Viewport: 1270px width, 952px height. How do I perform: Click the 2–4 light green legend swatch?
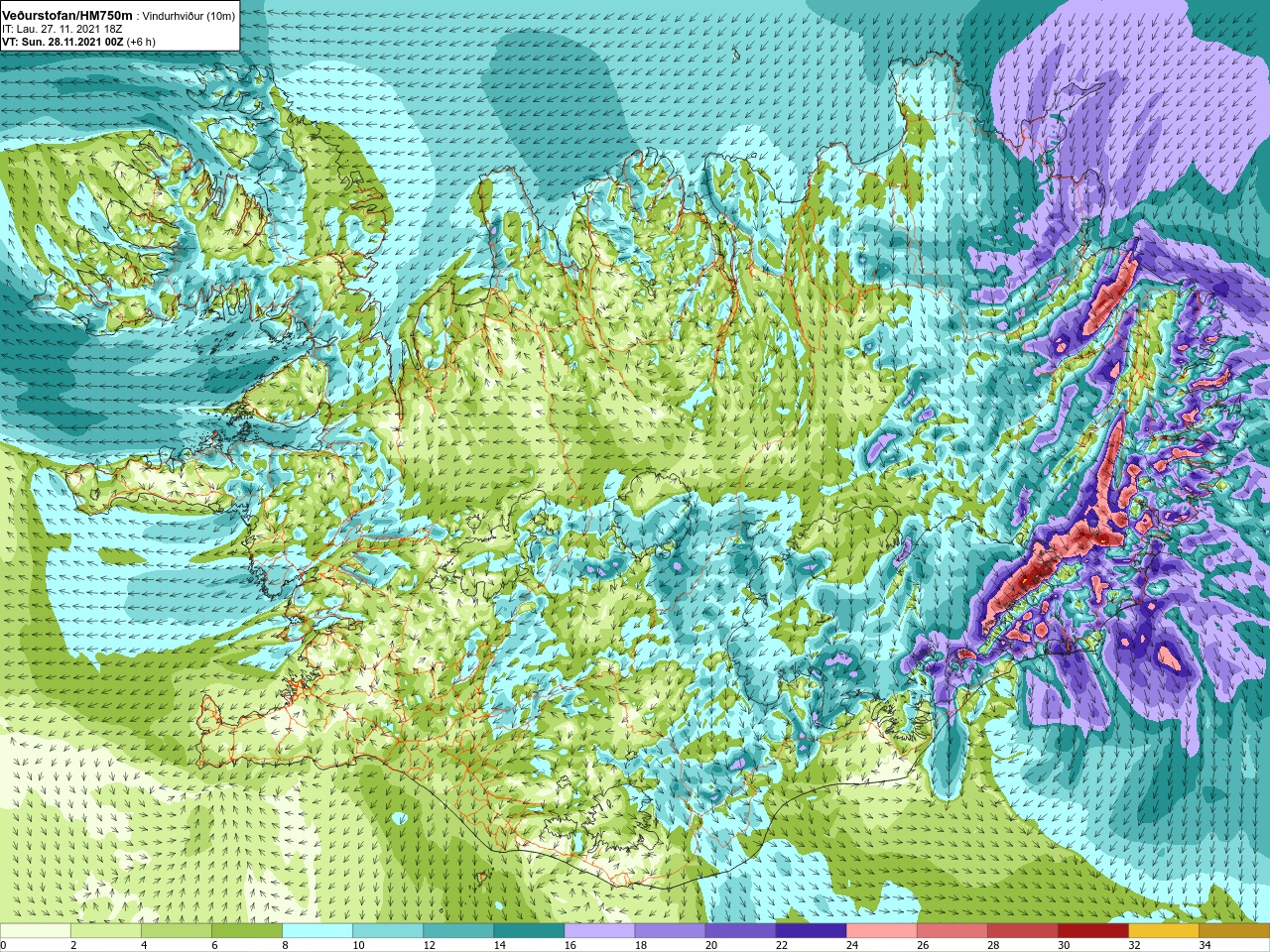pyautogui.click(x=106, y=931)
